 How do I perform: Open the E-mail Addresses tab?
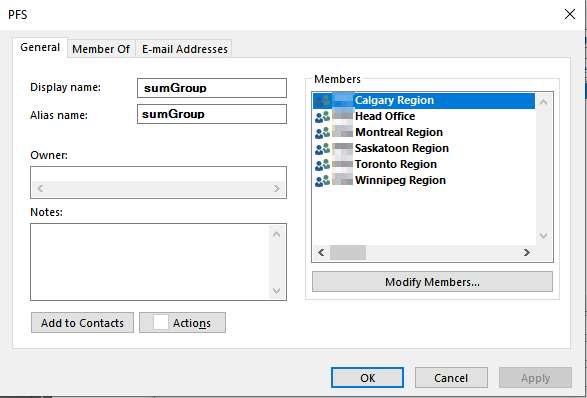pyautogui.click(x=185, y=49)
